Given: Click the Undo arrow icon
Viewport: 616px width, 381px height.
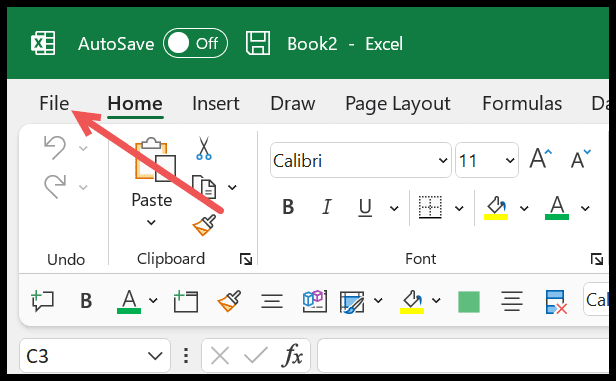Looking at the screenshot, I should click(x=55, y=147).
